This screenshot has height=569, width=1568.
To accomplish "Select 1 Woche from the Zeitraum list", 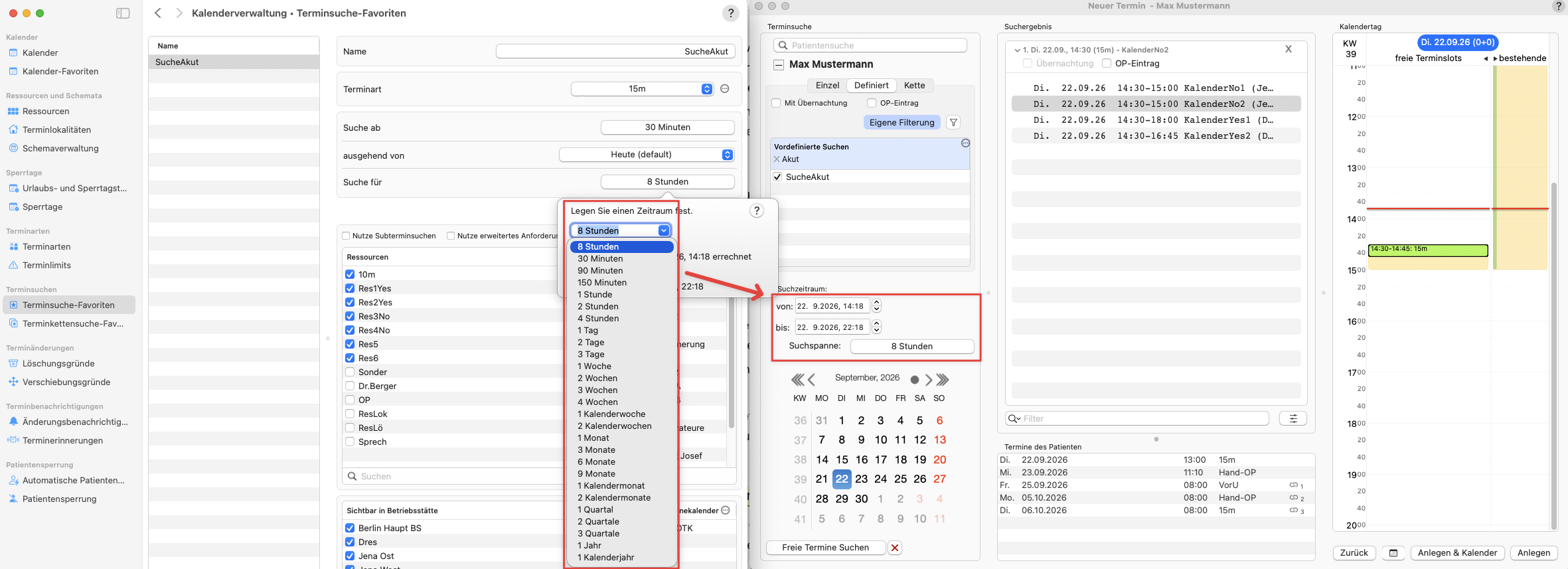I will tap(621, 366).
